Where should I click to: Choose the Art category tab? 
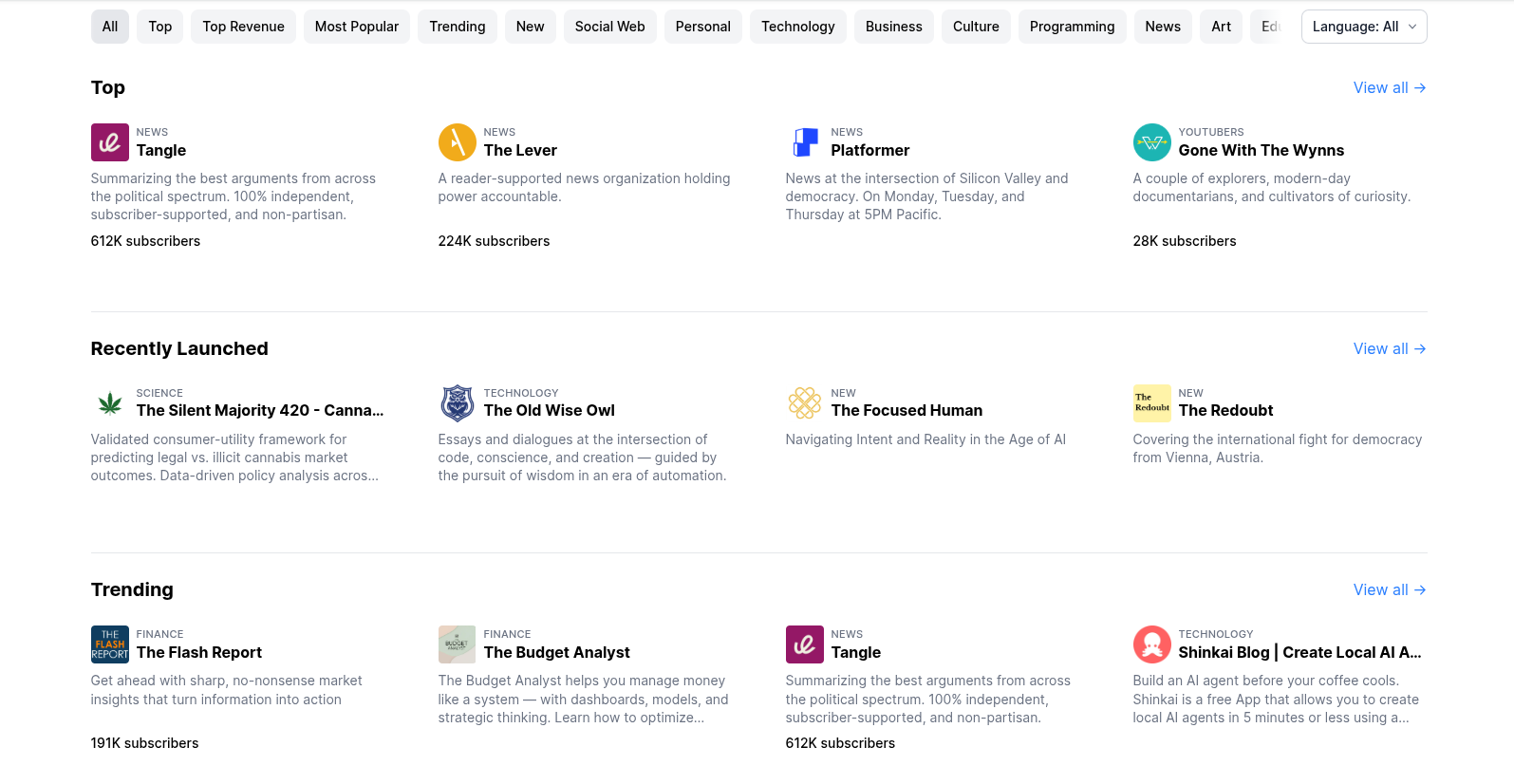pyautogui.click(x=1222, y=27)
